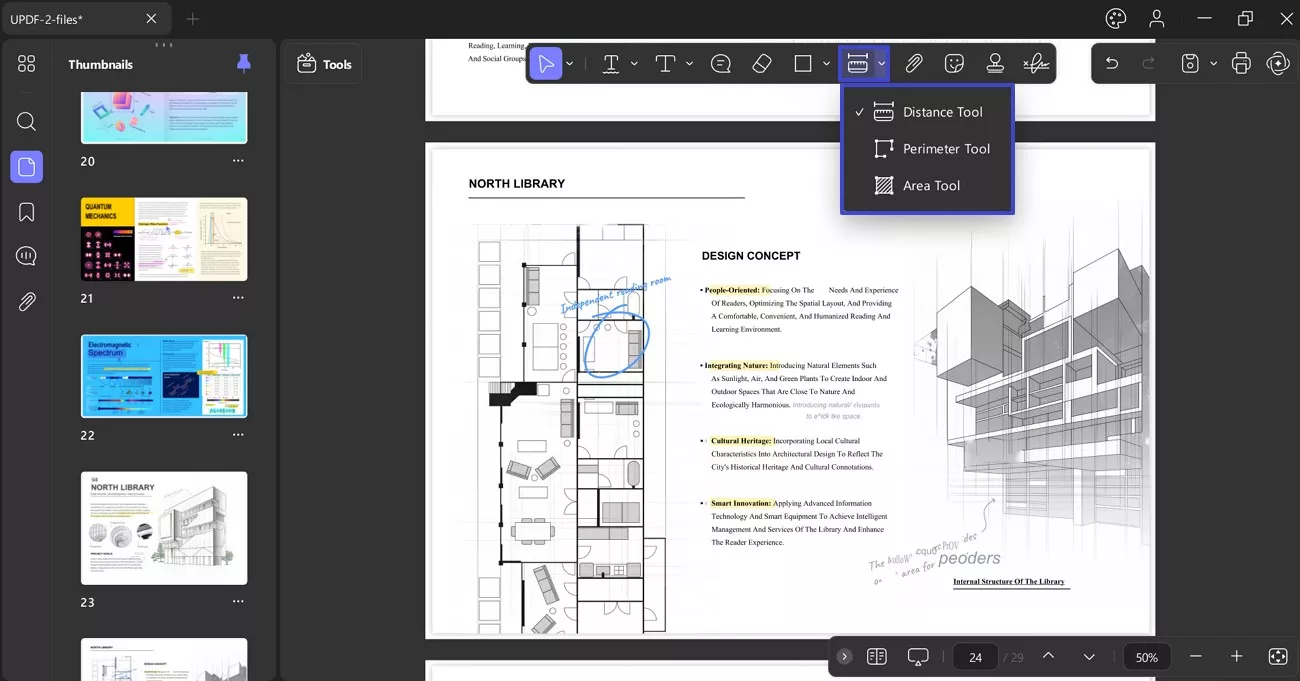
Task: Add a sticky note comment
Action: pyautogui.click(x=721, y=64)
